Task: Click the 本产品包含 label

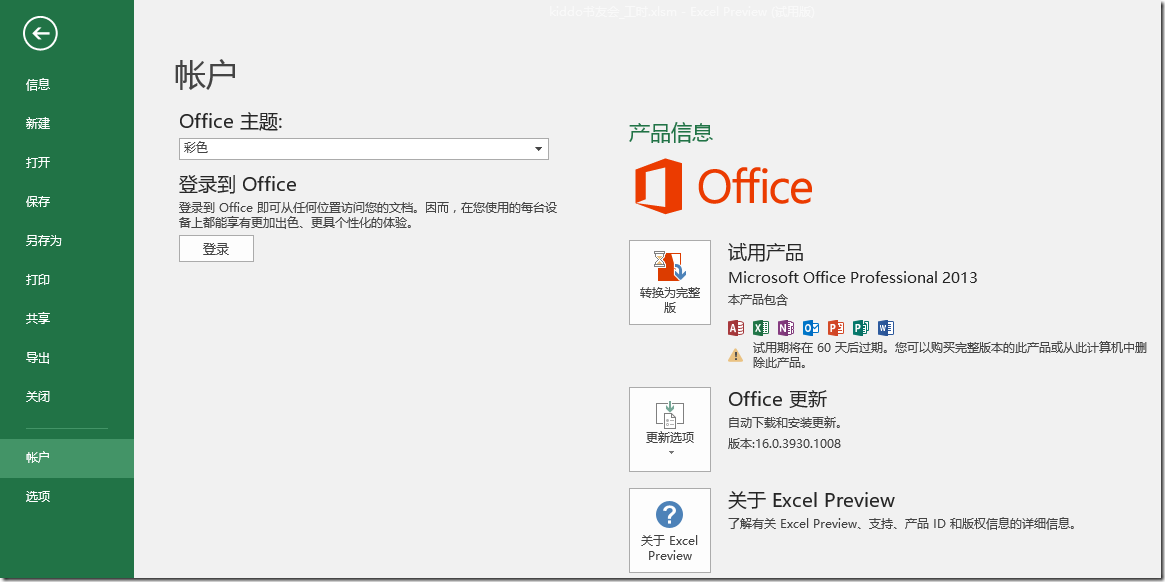Action: pos(758,300)
